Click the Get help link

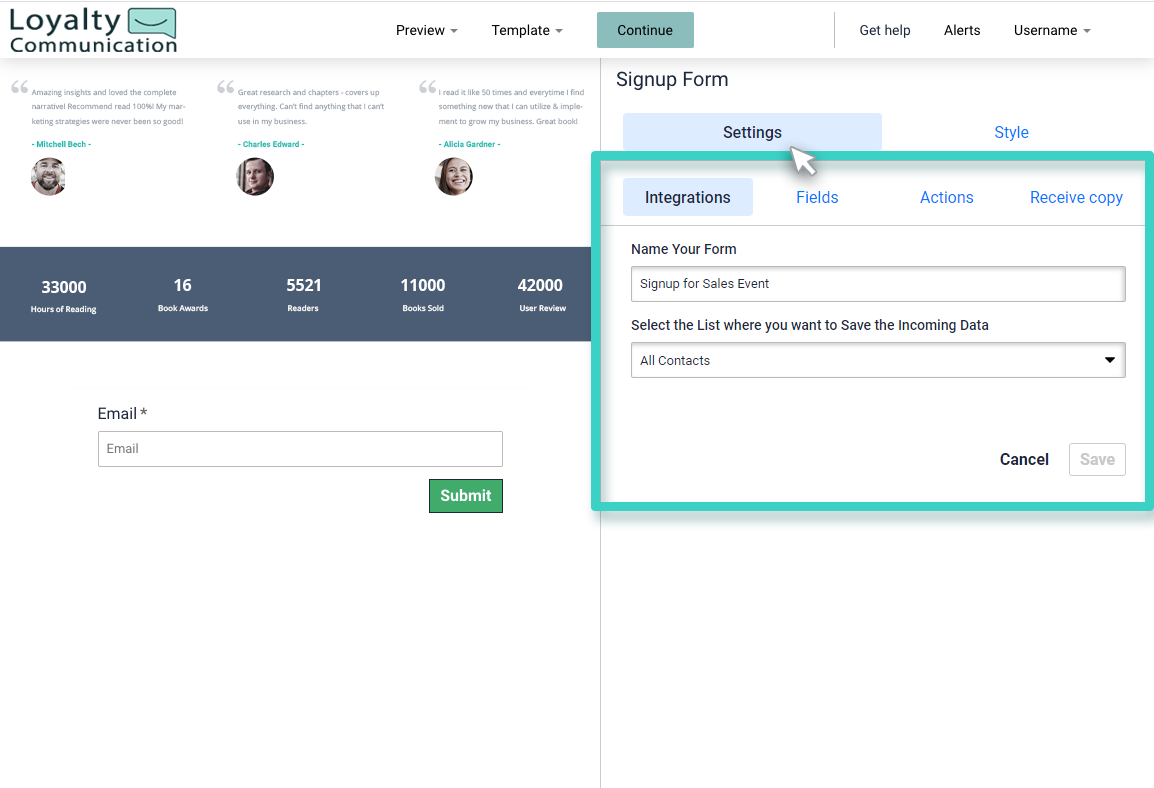click(x=884, y=30)
